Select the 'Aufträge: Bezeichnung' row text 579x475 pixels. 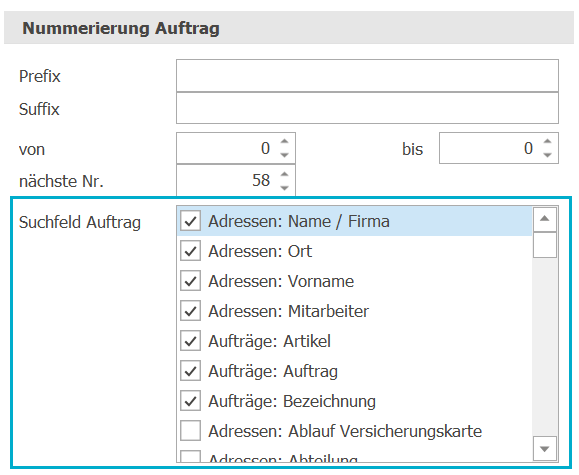click(x=292, y=401)
